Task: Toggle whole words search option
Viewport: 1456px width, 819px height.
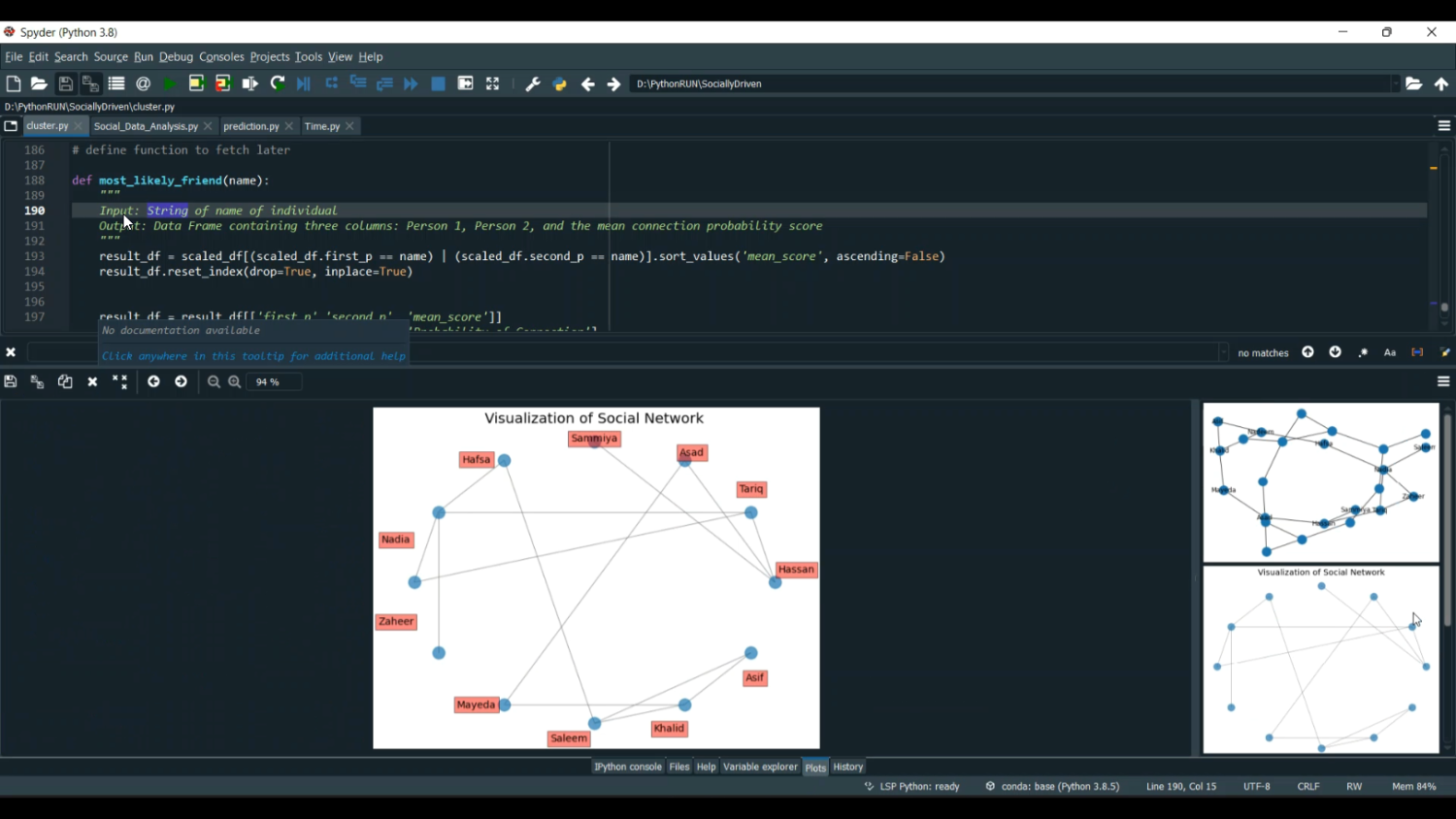Action: click(x=1417, y=353)
